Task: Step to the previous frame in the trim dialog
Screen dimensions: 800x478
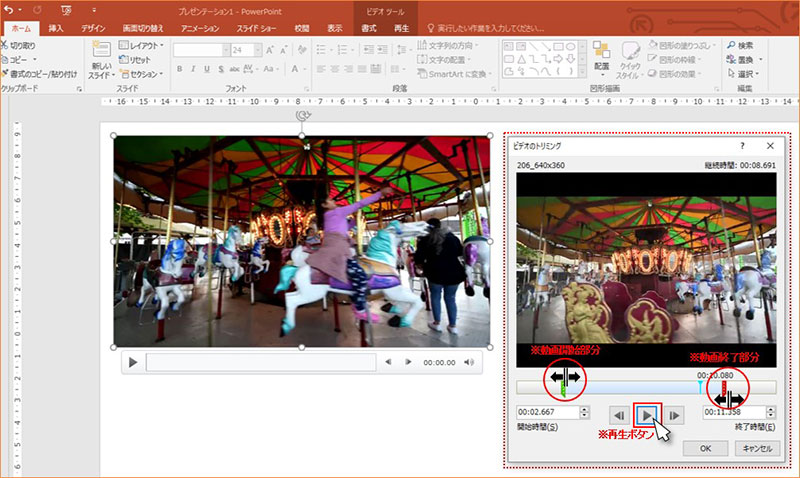Action: click(x=620, y=414)
